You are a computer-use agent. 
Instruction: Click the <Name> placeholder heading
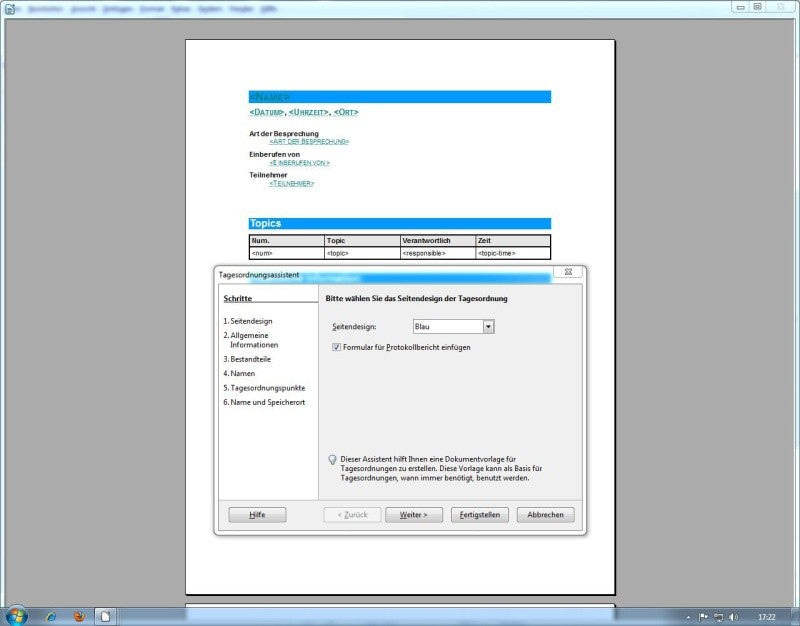[269, 97]
